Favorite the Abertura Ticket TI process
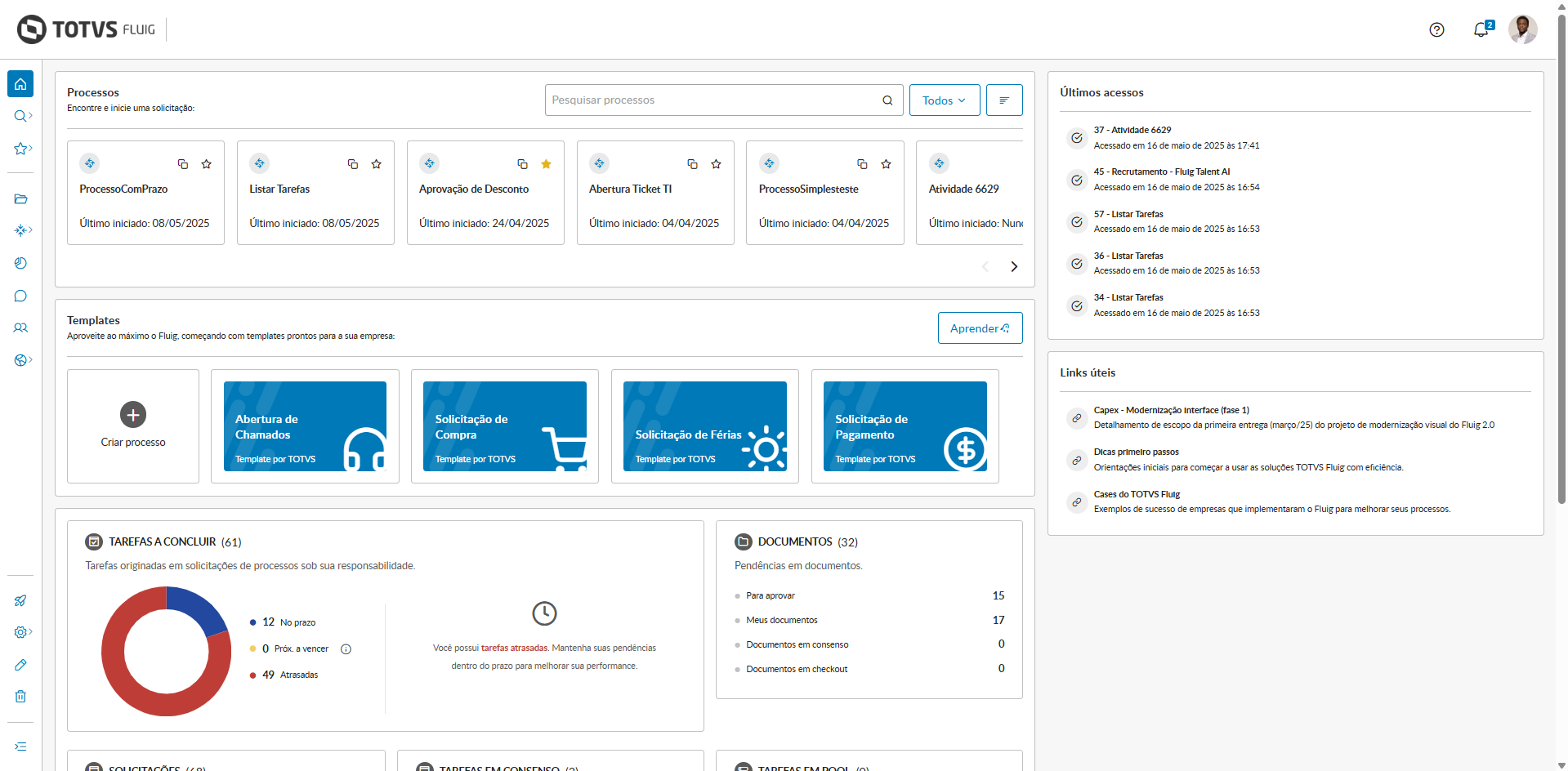This screenshot has height=771, width=1568. click(x=717, y=164)
